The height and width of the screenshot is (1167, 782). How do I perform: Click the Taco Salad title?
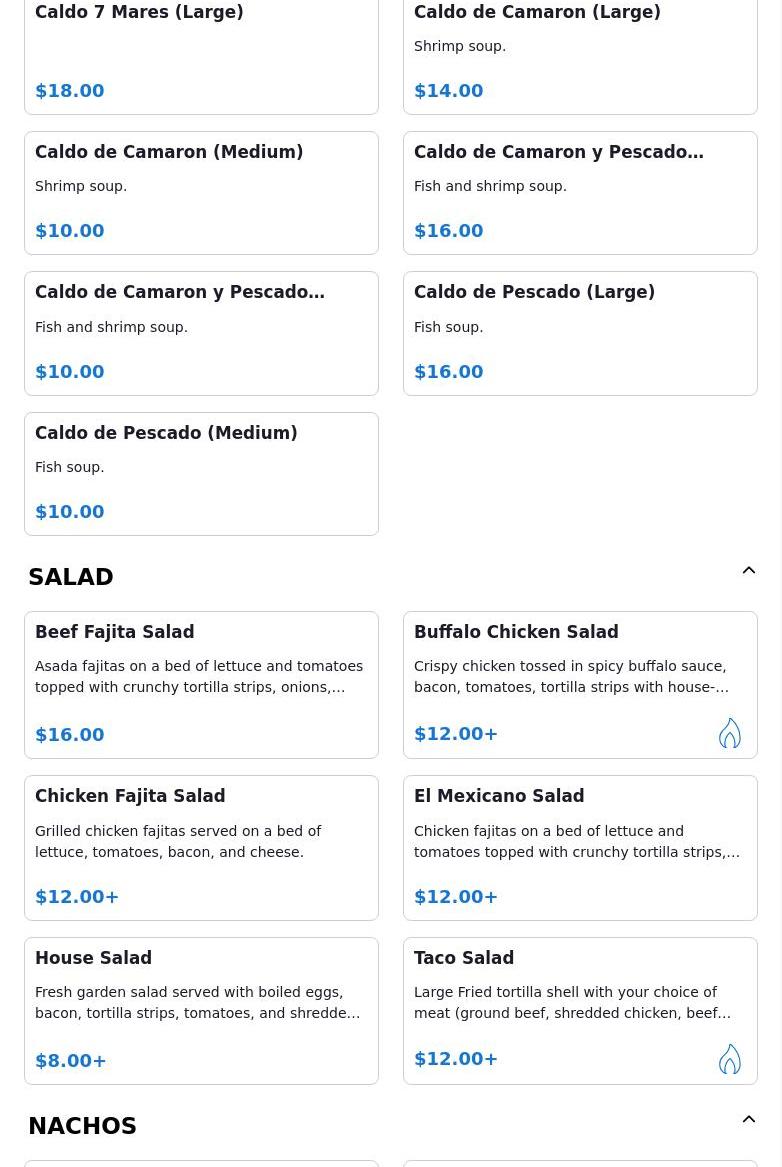click(464, 958)
